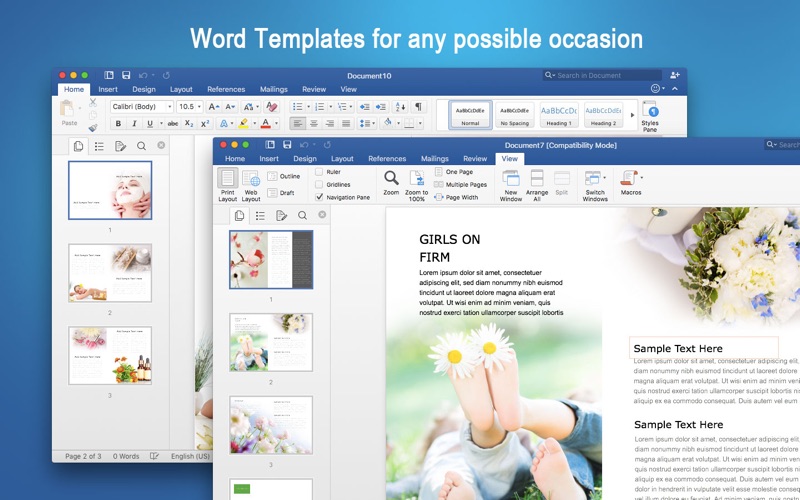Image resolution: width=800 pixels, height=500 pixels.
Task: Increase indent in Document10 ribbon
Action: pyautogui.click(x=381, y=107)
